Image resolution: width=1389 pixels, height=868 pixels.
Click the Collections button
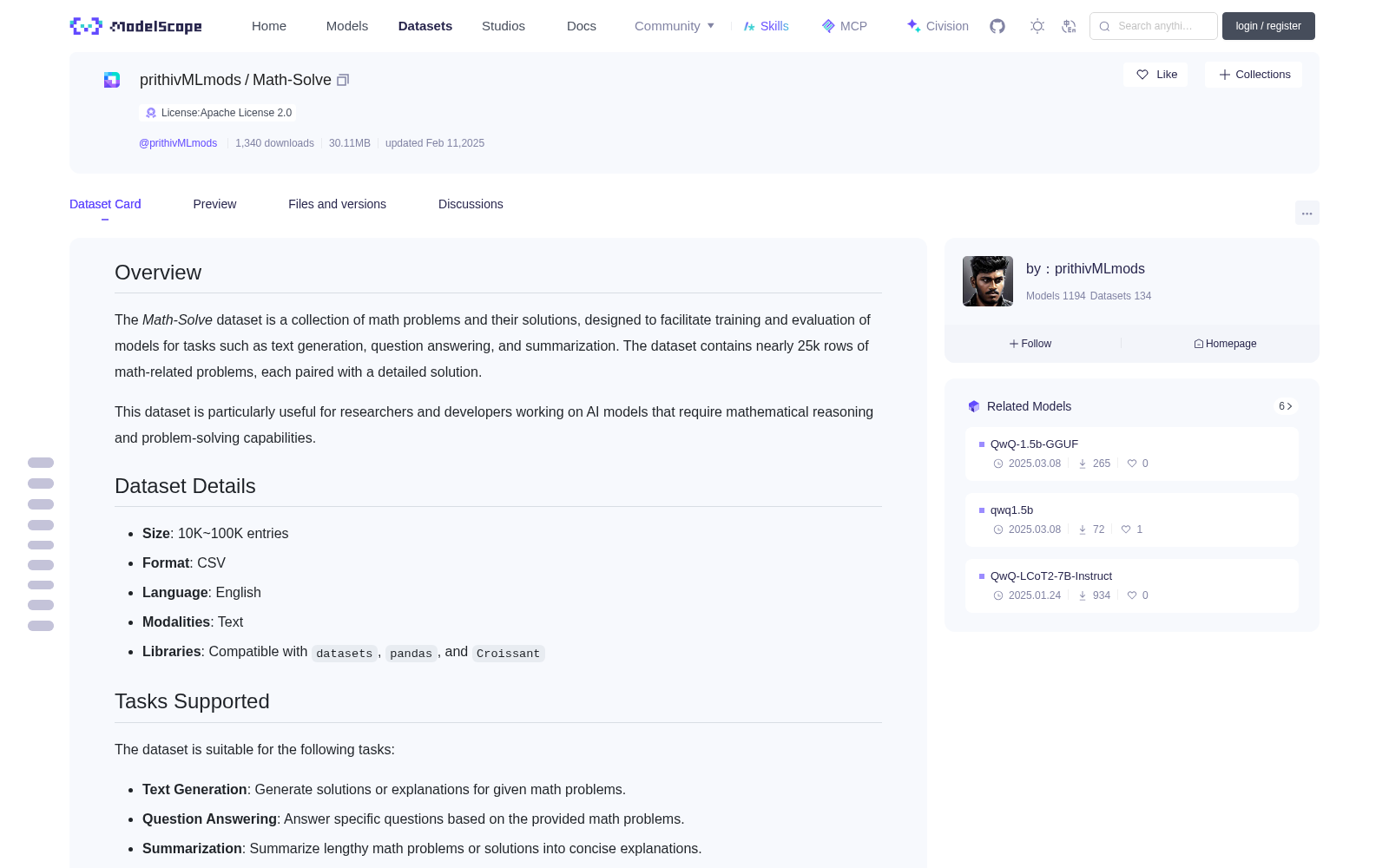pyautogui.click(x=1254, y=75)
